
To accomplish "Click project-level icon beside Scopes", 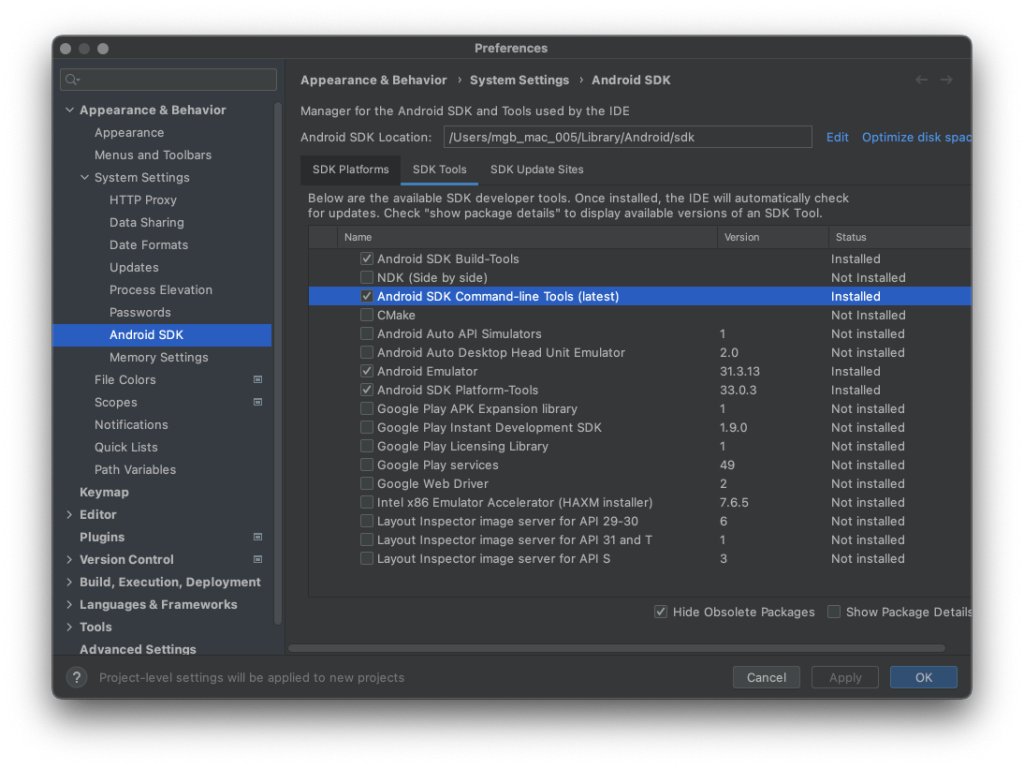I will [258, 402].
